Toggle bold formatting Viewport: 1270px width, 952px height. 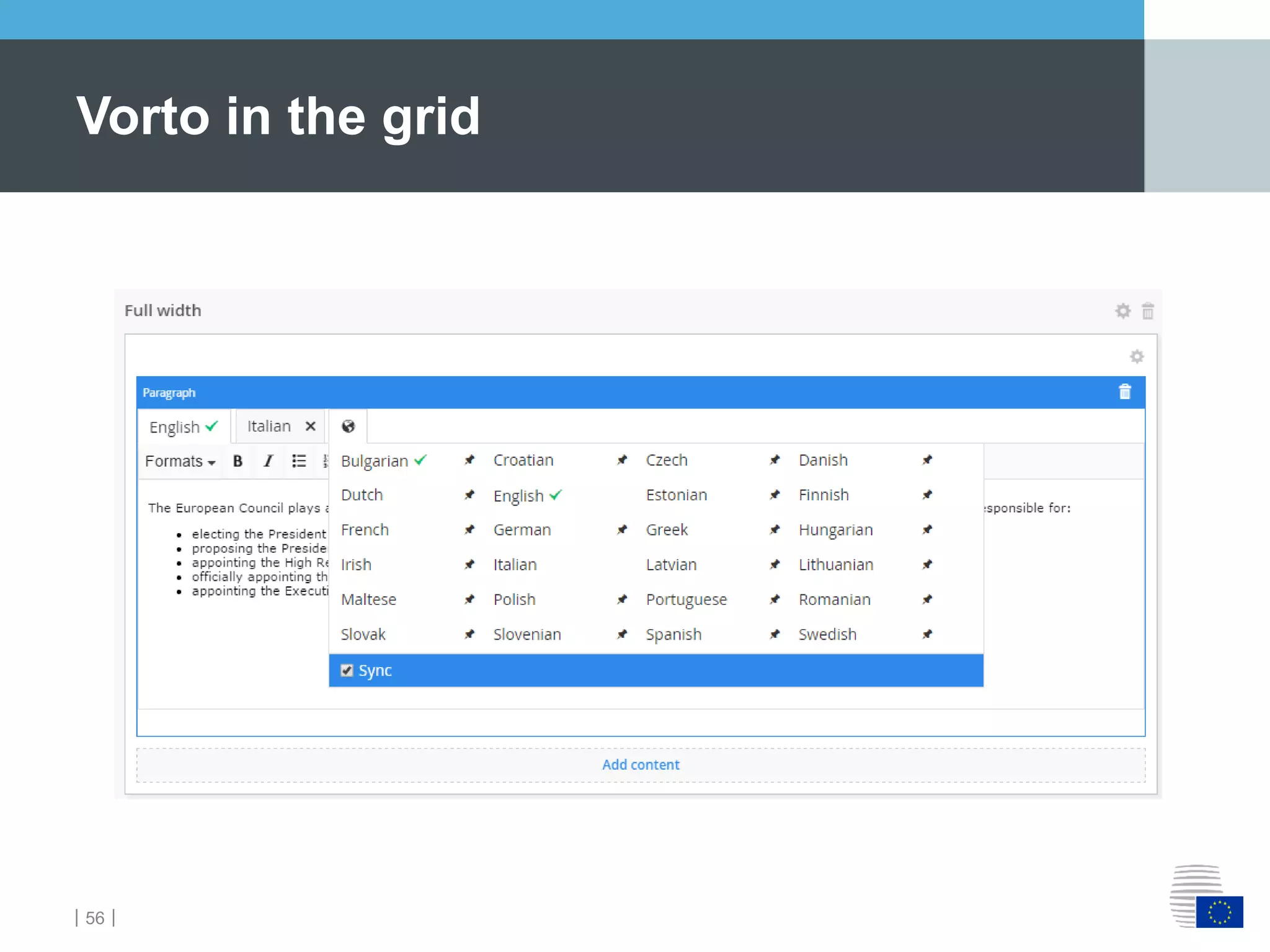coord(238,461)
